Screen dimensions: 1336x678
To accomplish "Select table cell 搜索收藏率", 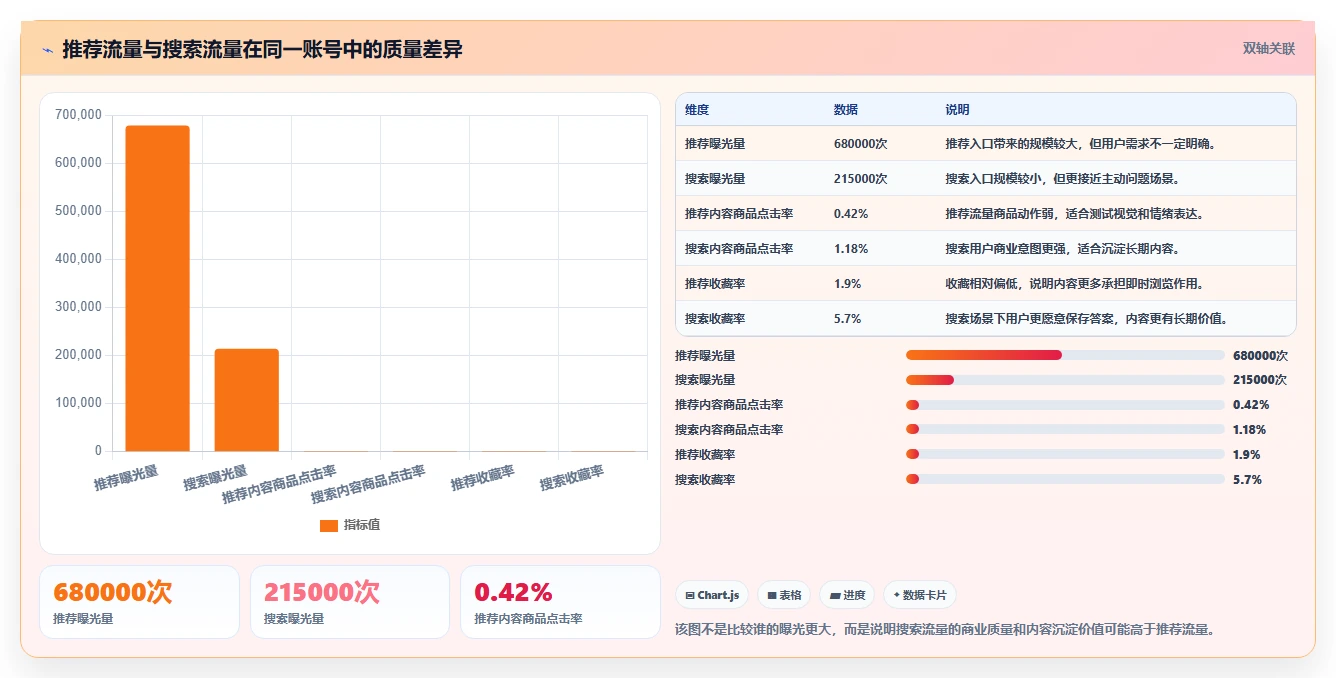I will (715, 319).
